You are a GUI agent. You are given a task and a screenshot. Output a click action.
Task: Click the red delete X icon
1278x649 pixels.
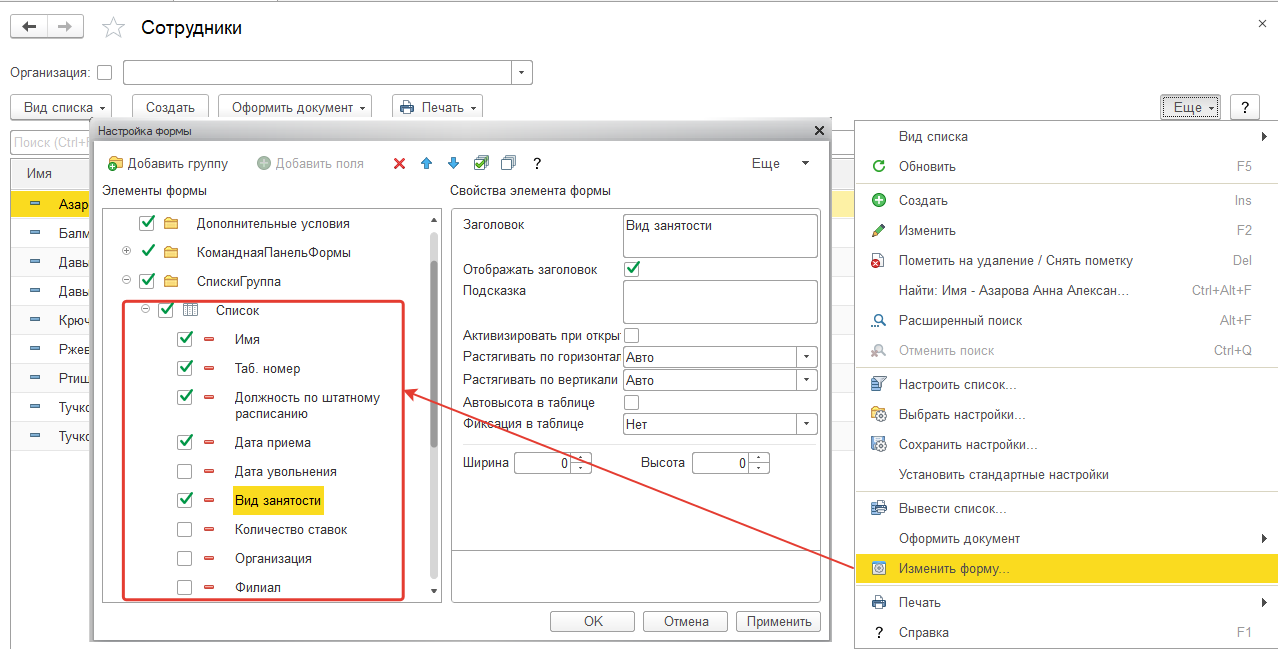click(399, 163)
